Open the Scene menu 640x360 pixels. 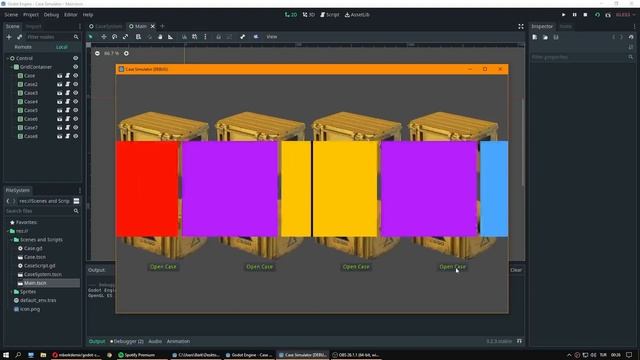pos(11,15)
